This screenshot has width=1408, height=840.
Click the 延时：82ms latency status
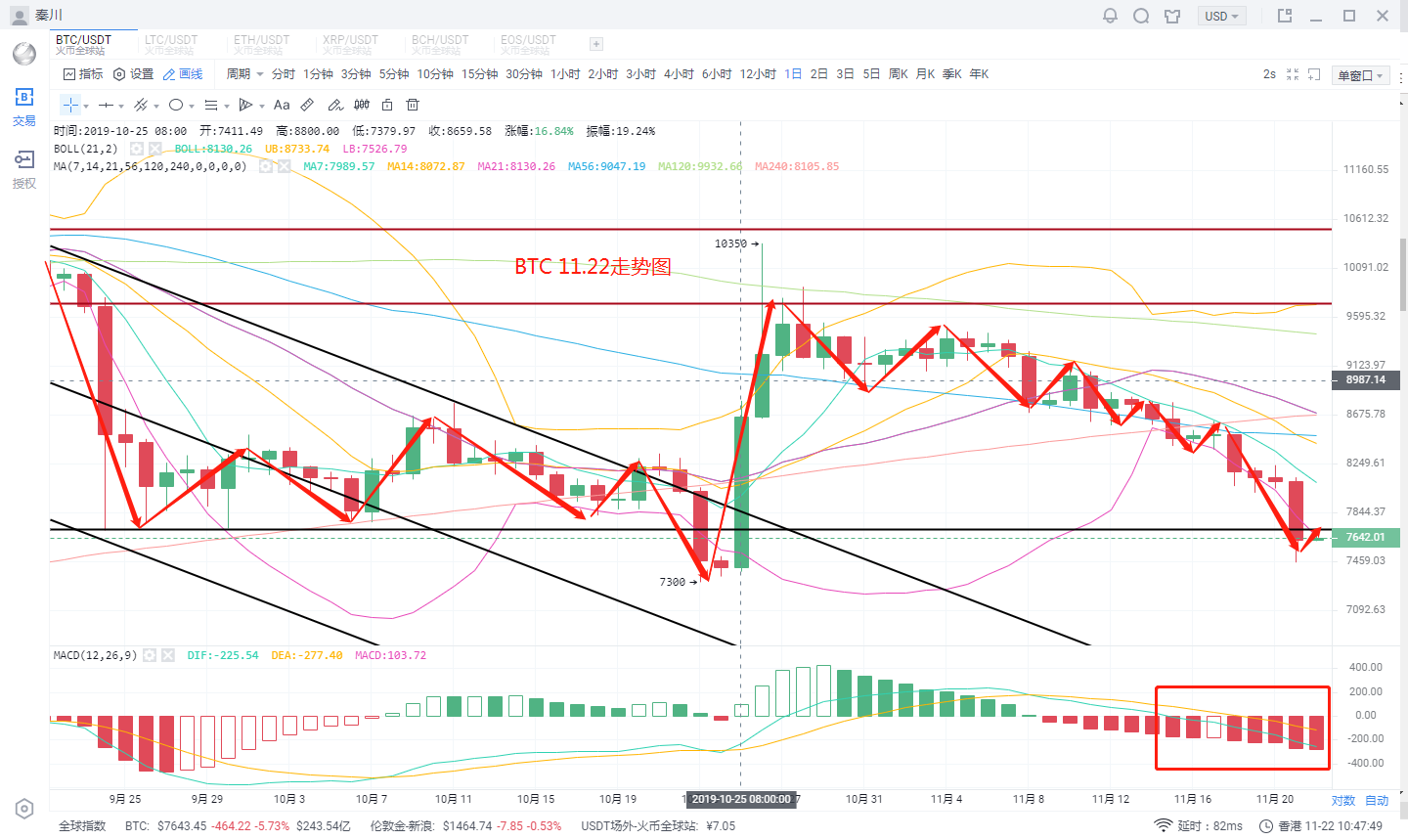(1199, 826)
